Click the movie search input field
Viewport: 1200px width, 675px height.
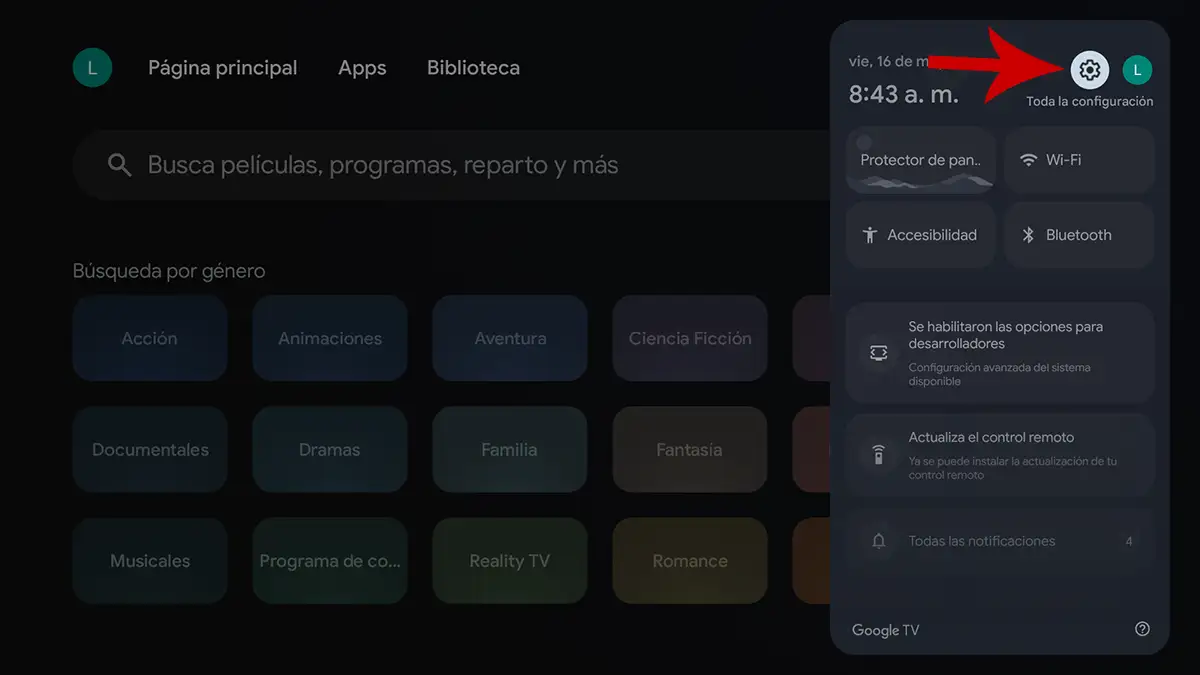click(400, 165)
